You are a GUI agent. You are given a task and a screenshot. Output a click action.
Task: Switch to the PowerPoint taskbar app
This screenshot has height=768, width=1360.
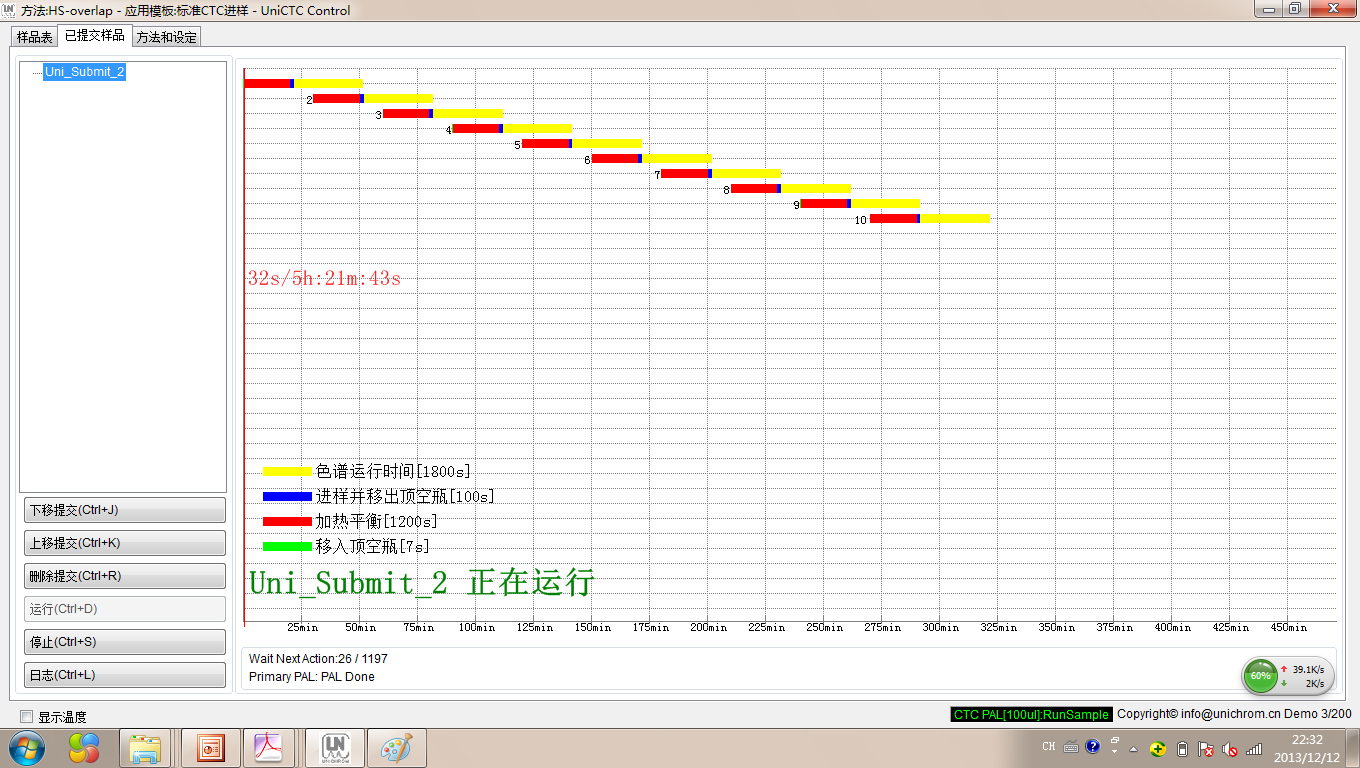[x=211, y=748]
